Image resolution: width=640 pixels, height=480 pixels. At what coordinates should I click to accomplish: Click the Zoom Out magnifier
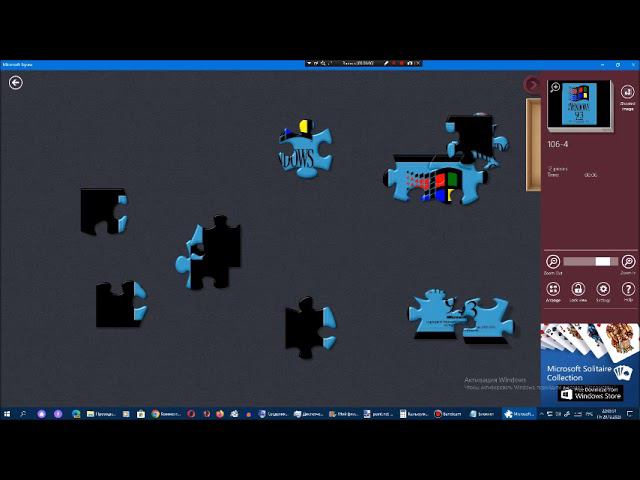coord(553,264)
